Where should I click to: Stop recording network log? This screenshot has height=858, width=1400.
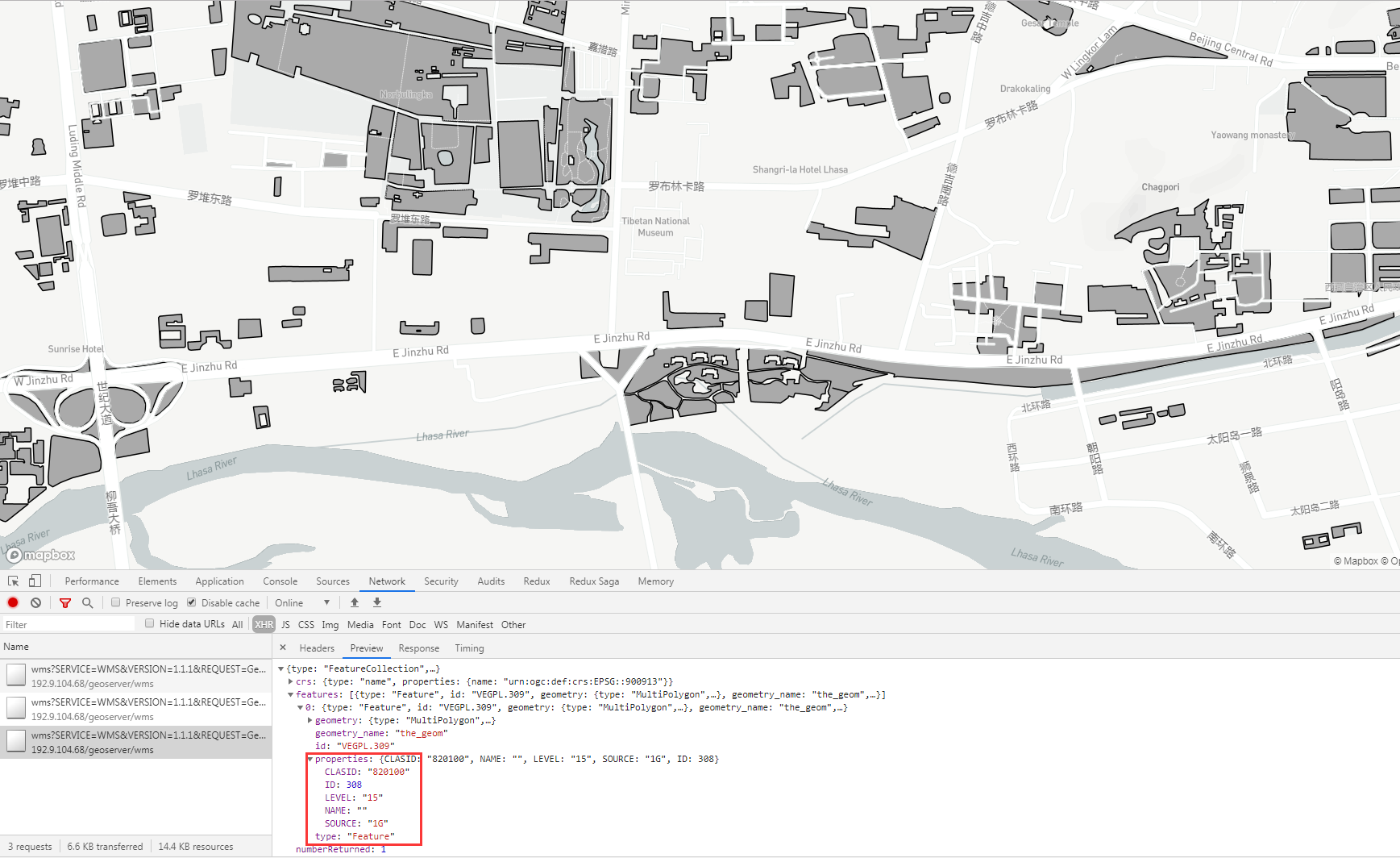pyautogui.click(x=12, y=602)
